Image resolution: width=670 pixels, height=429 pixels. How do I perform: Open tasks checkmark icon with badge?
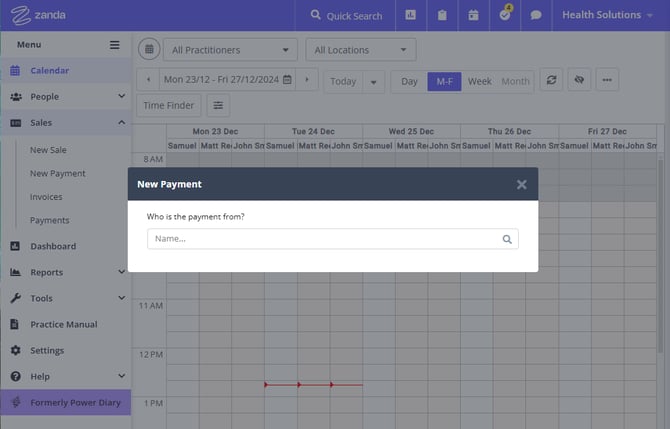(x=505, y=16)
